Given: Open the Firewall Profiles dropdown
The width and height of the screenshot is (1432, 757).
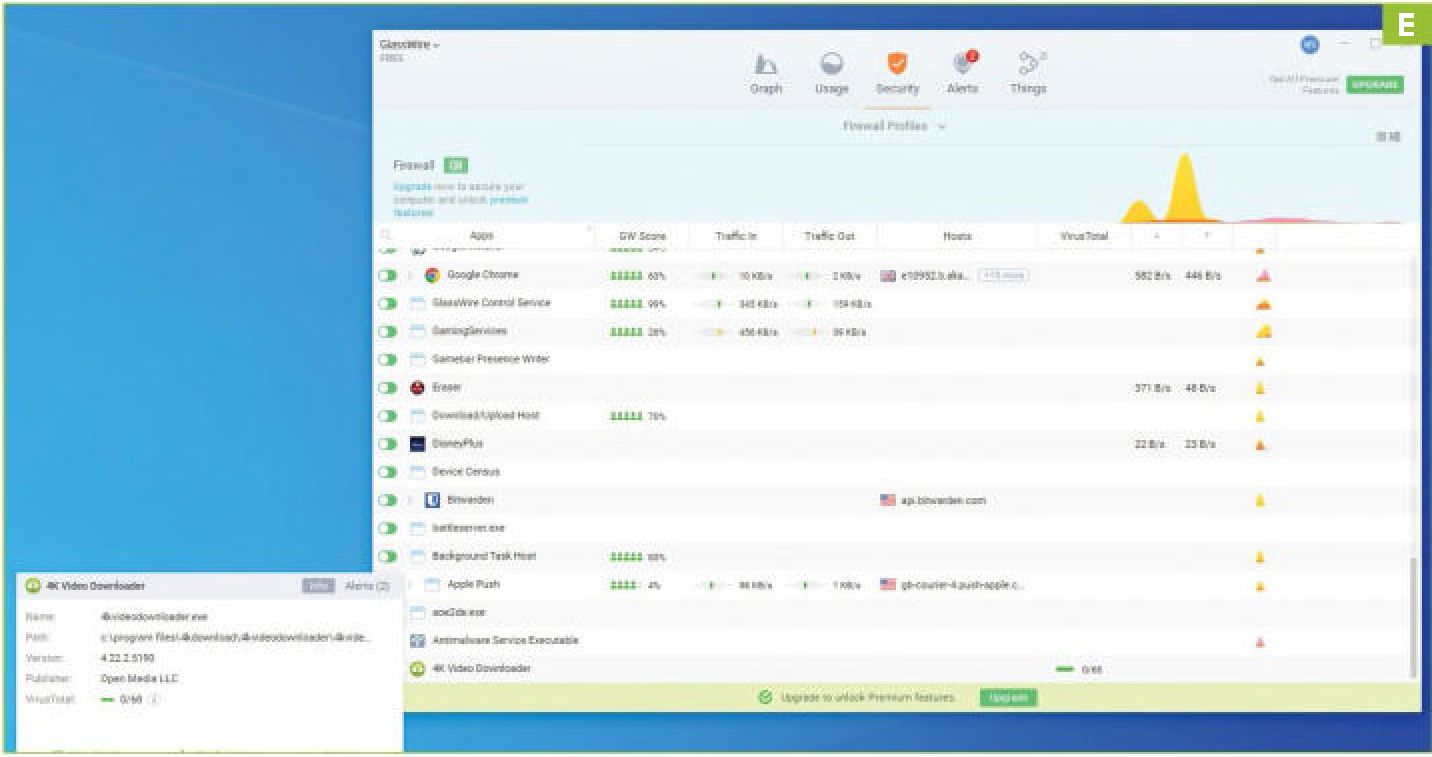Looking at the screenshot, I should tap(895, 126).
